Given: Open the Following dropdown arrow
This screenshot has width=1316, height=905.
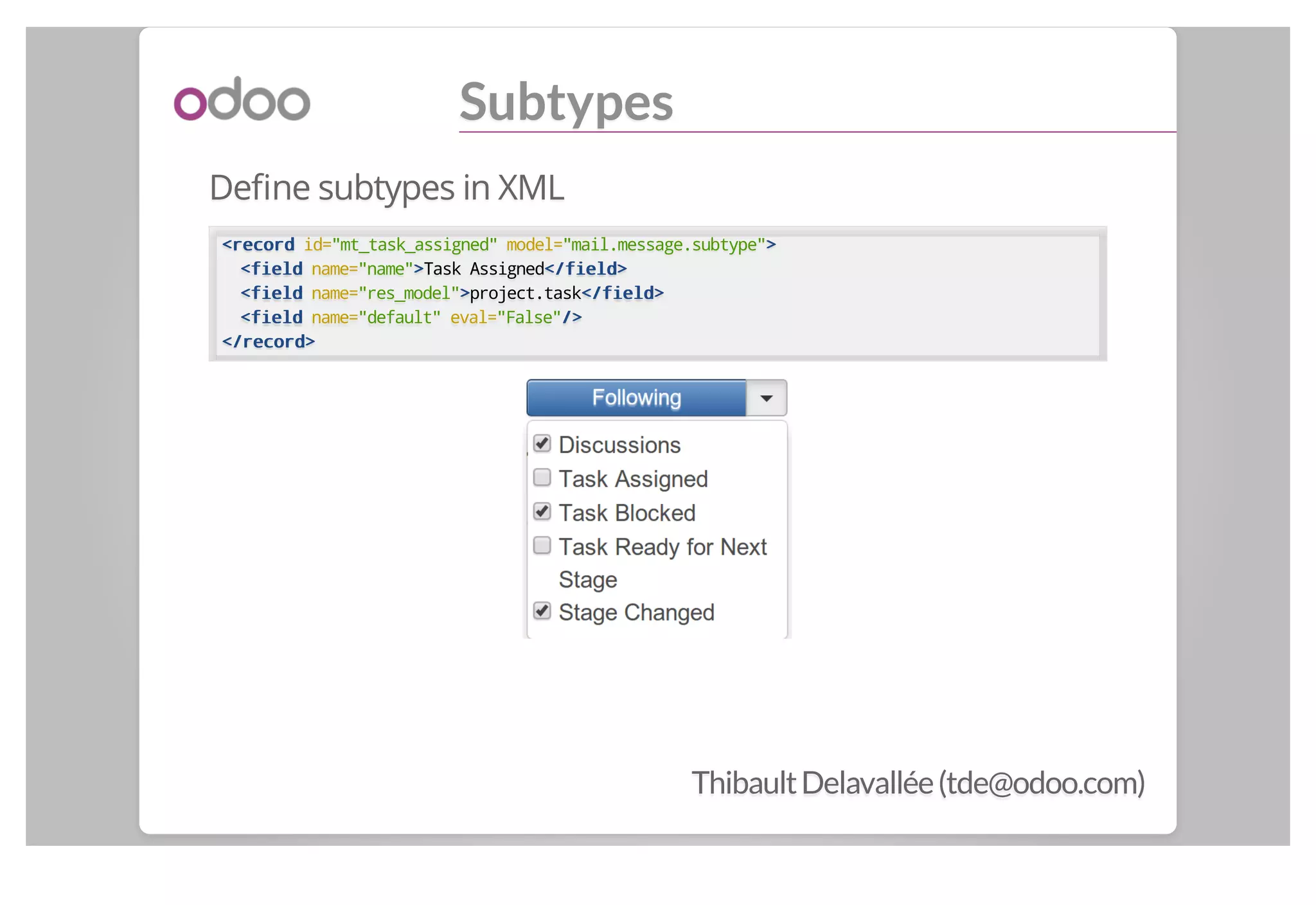Looking at the screenshot, I should 767,398.
